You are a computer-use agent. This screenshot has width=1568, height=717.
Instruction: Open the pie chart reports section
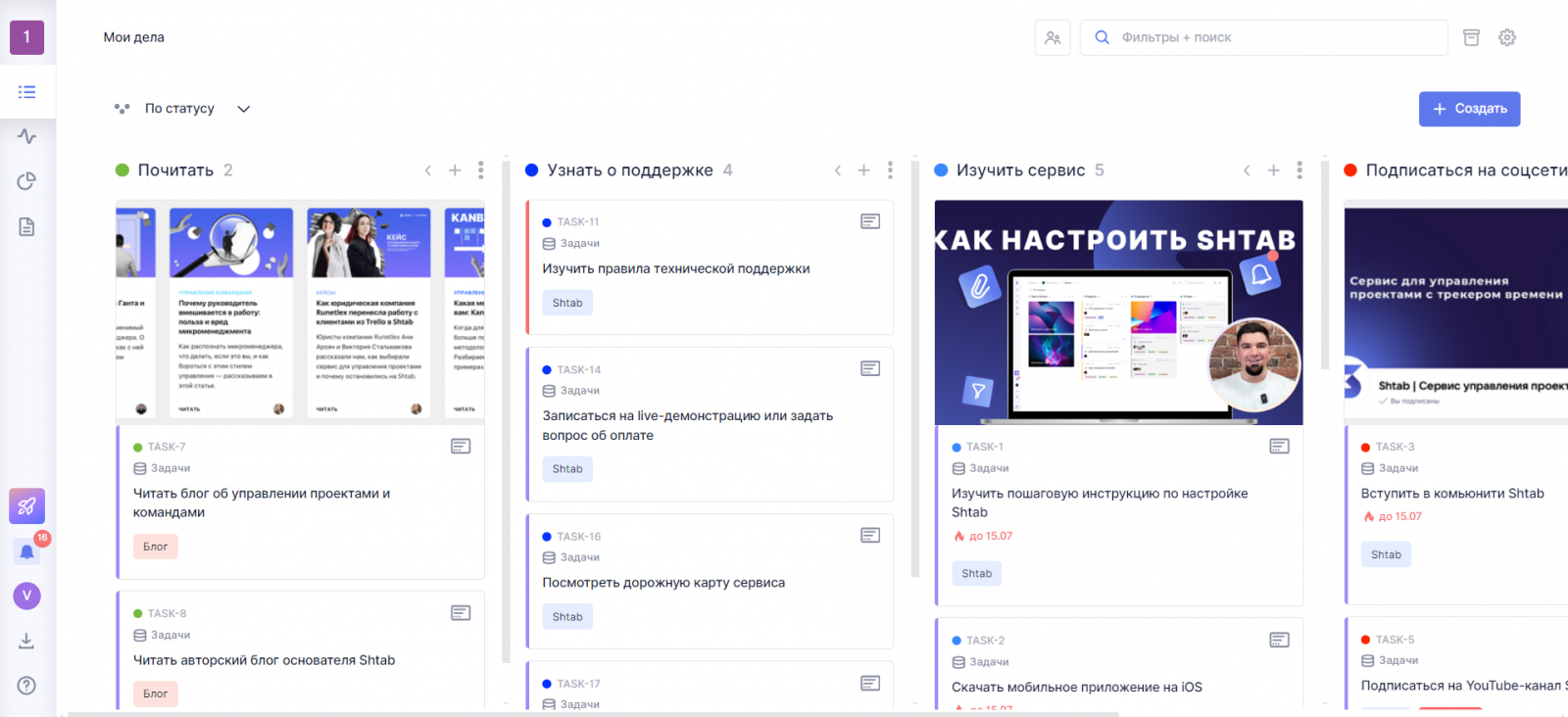26,181
